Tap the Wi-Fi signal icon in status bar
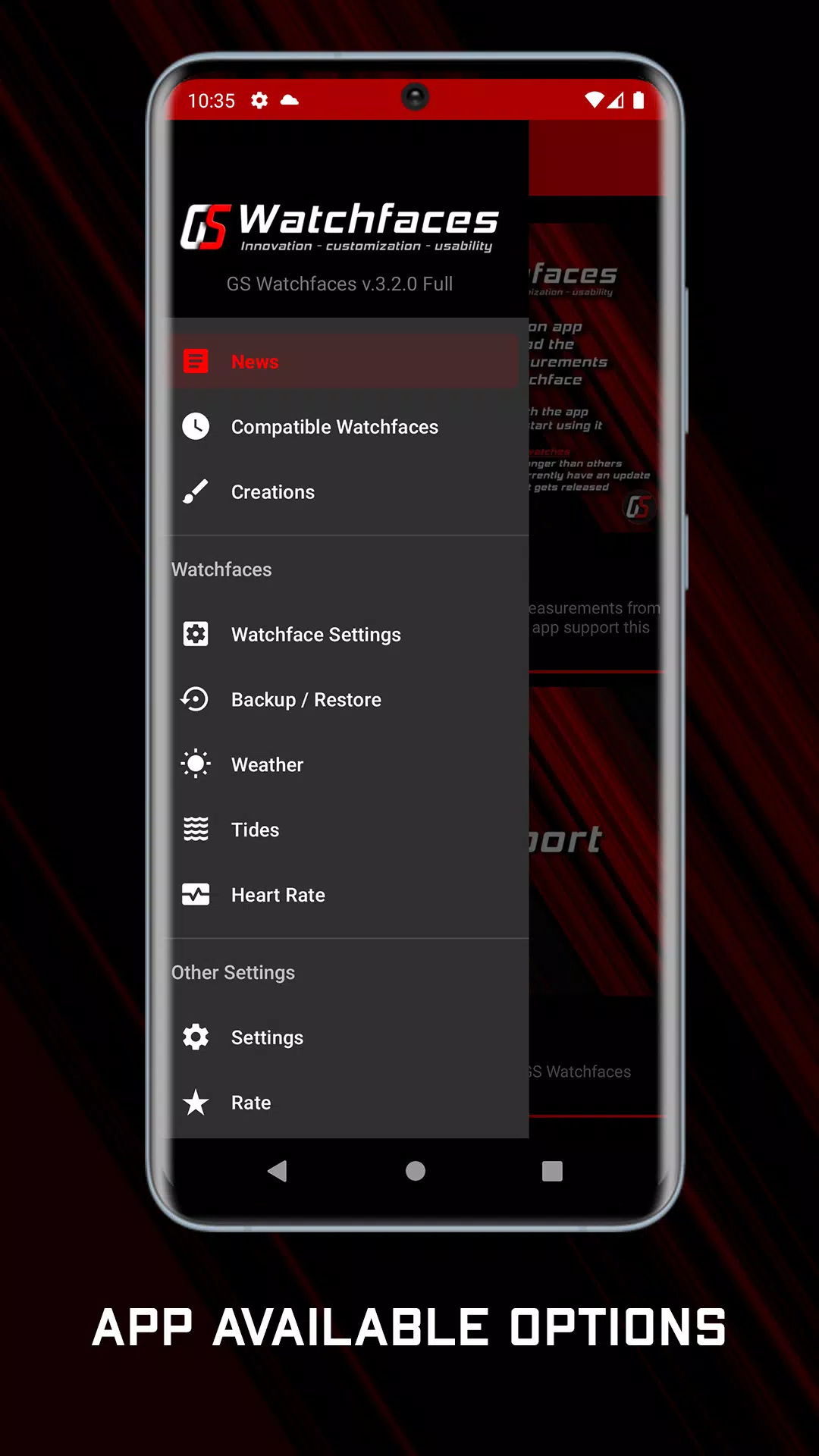The image size is (819, 1456). pos(595,100)
